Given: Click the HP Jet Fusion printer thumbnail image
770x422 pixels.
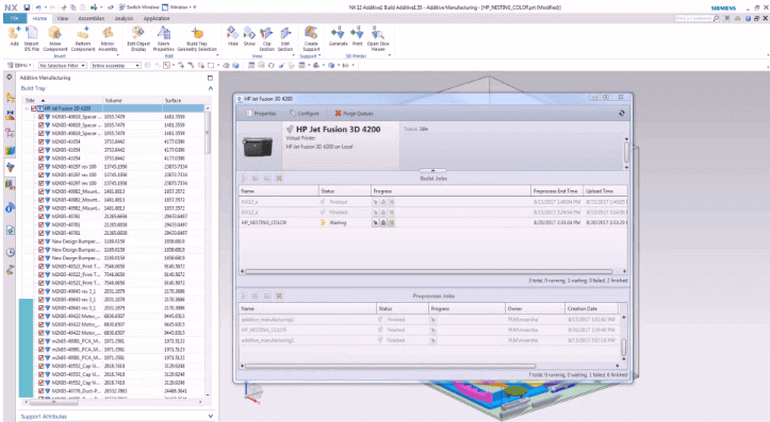Looking at the screenshot, I should pyautogui.click(x=257, y=146).
